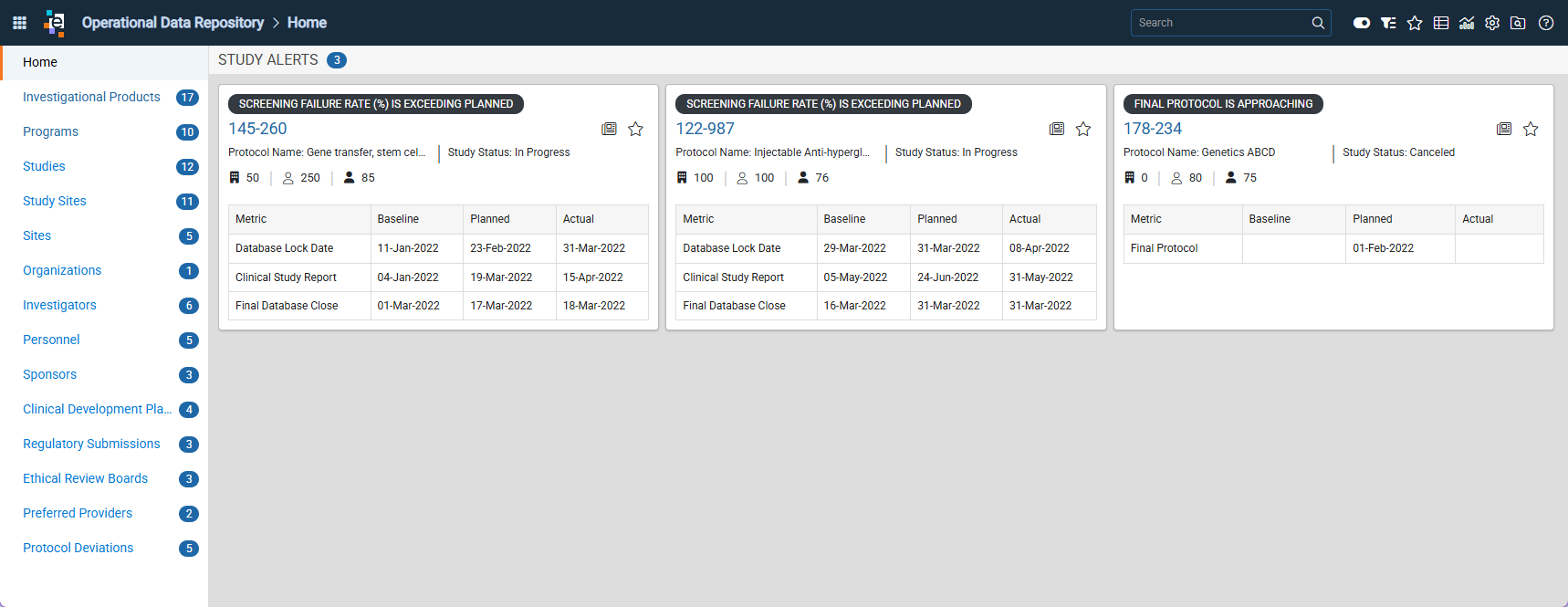Open the filter list icon in header
This screenshot has height=607, width=1568.
(1388, 23)
